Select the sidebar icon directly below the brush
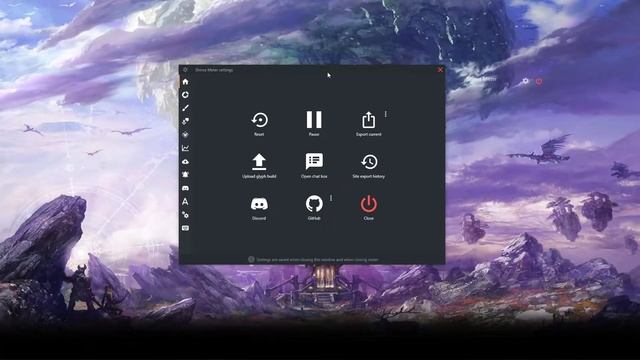Viewport: 640px width, 360px height. [x=185, y=121]
